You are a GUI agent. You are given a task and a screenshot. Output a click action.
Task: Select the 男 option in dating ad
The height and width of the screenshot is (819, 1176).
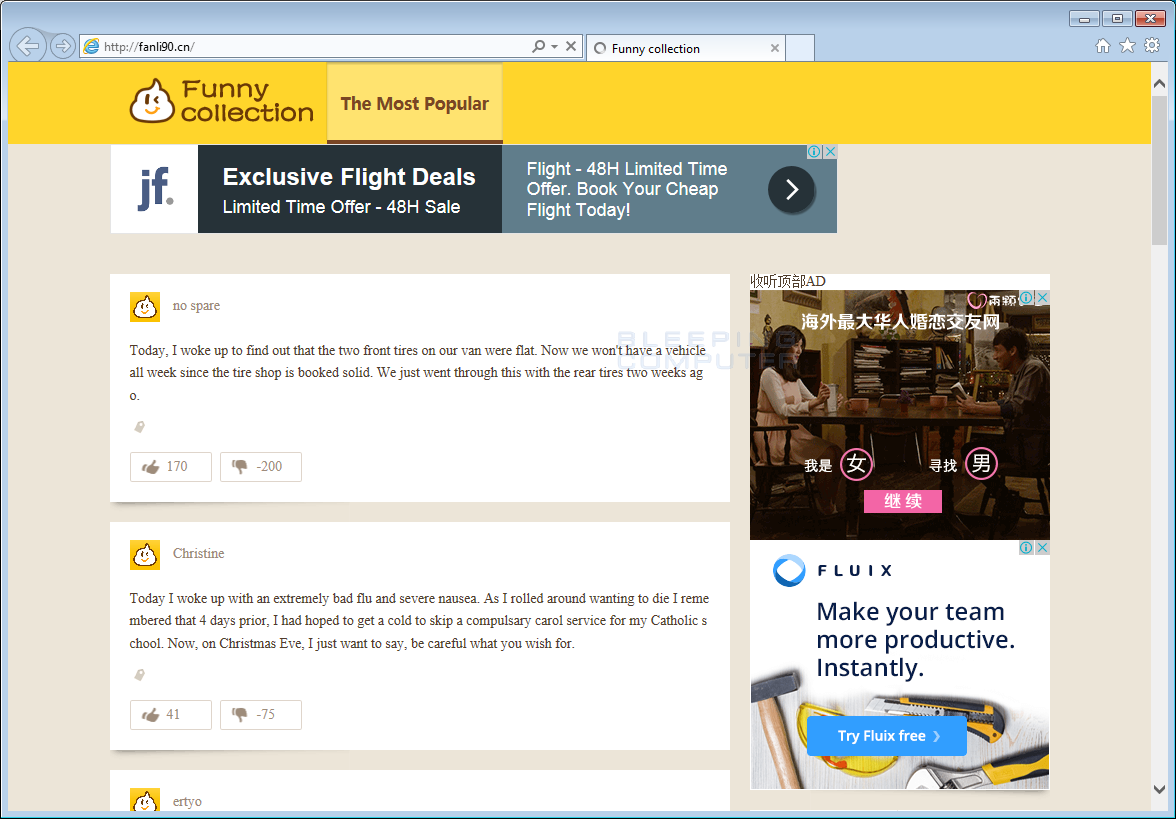pyautogui.click(x=981, y=464)
